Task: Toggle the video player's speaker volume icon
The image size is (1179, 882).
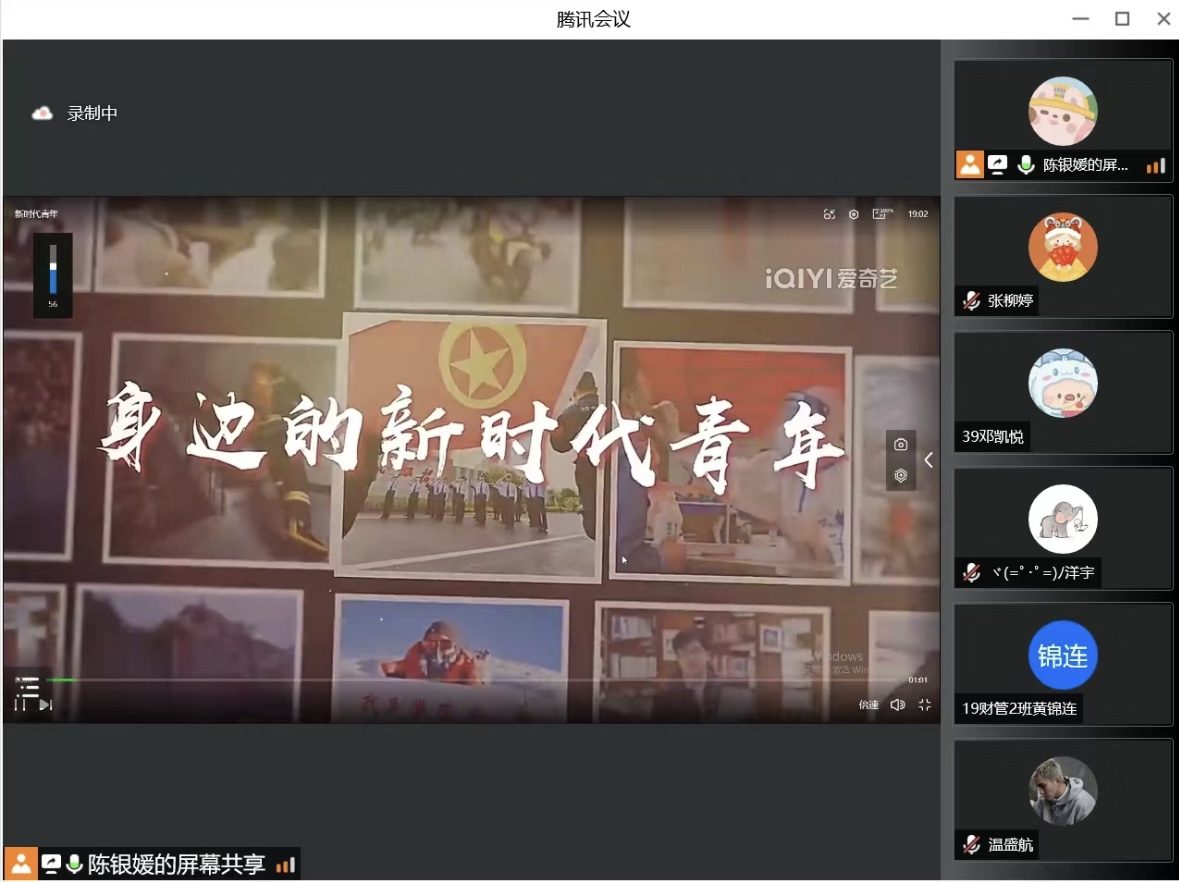Action: (x=897, y=705)
